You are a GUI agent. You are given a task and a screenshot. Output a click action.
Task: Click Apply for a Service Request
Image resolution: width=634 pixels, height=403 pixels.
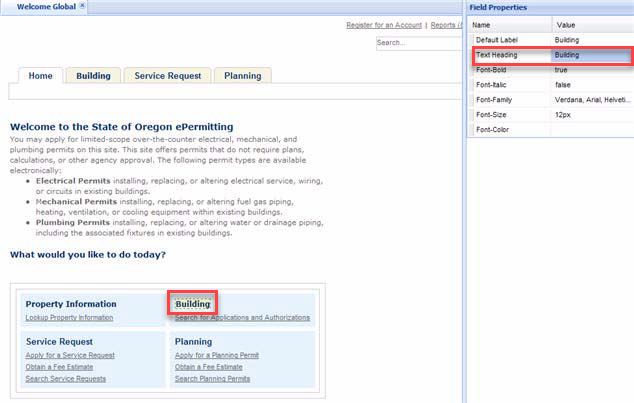coord(70,355)
